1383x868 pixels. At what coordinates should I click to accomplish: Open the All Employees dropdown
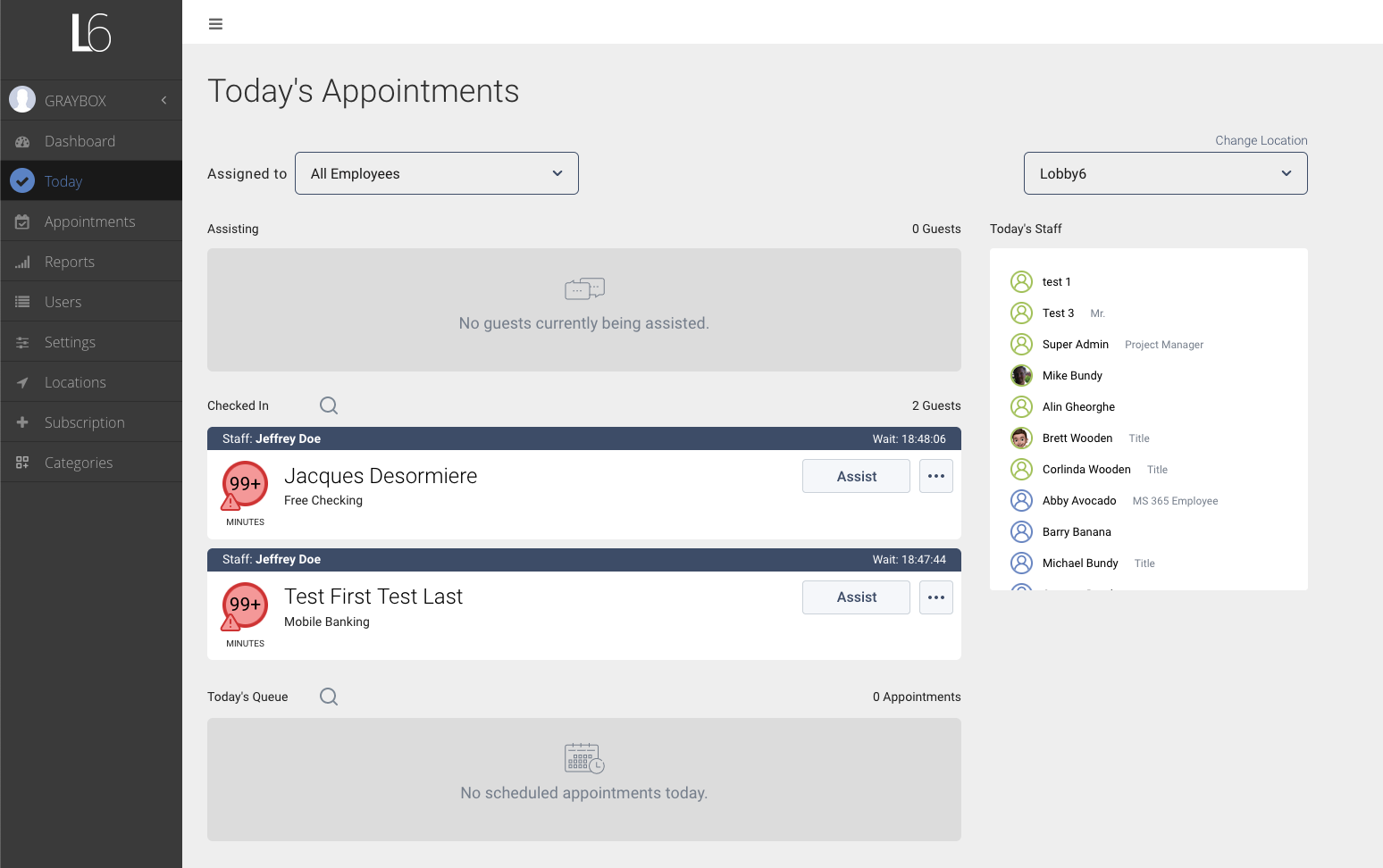point(437,173)
